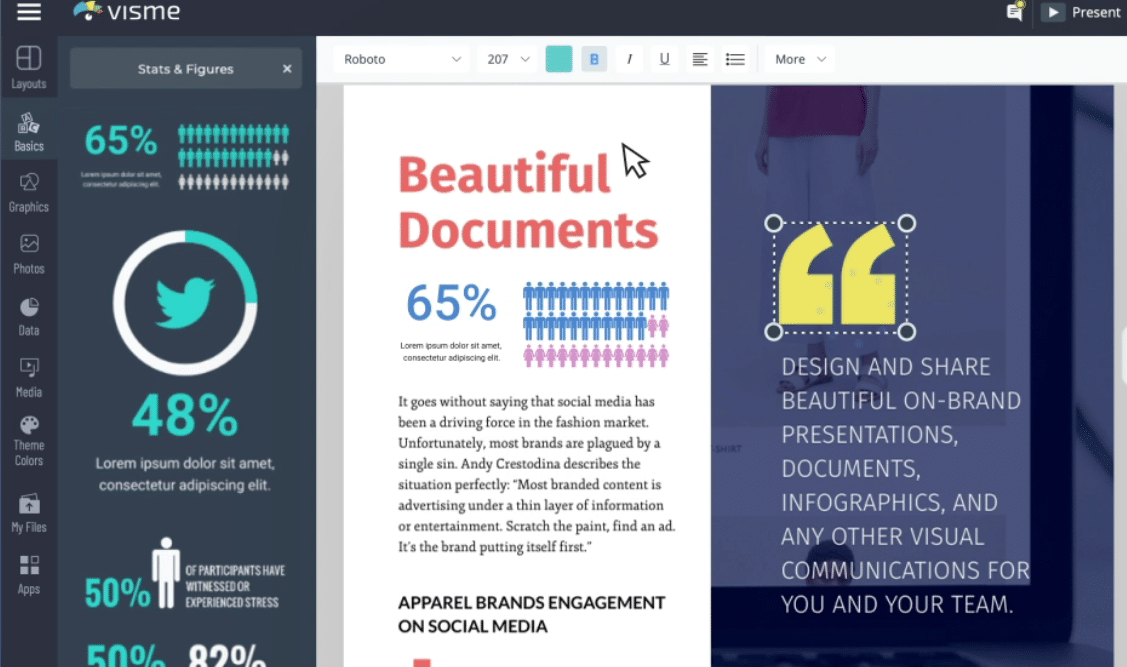1127x667 pixels.
Task: Expand the Roboto font dropdown
Action: pos(402,59)
